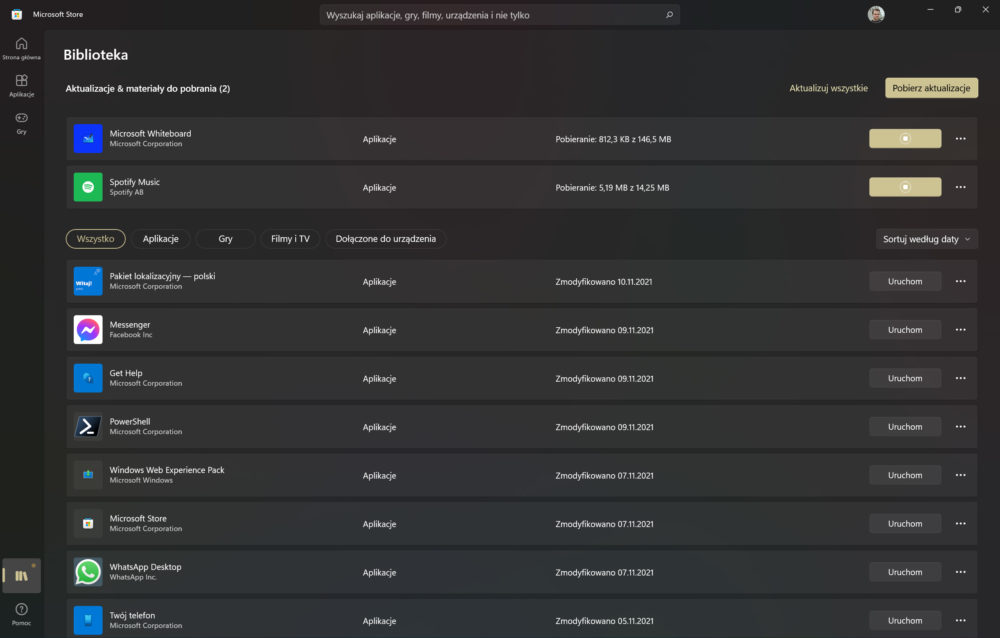Click the Microsoft Store app icon in list
The width and height of the screenshot is (1000, 638).
[x=88, y=524]
